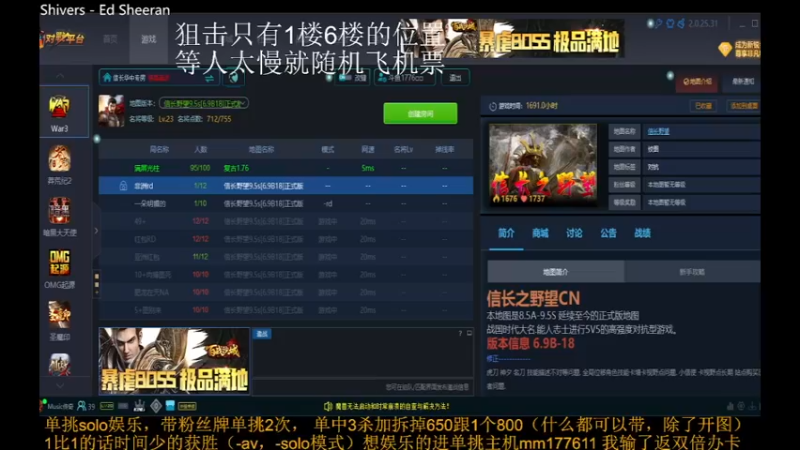Click the gold diamond VIP icon
Viewport: 800px width, 450px height.
pyautogui.click(x=725, y=49)
